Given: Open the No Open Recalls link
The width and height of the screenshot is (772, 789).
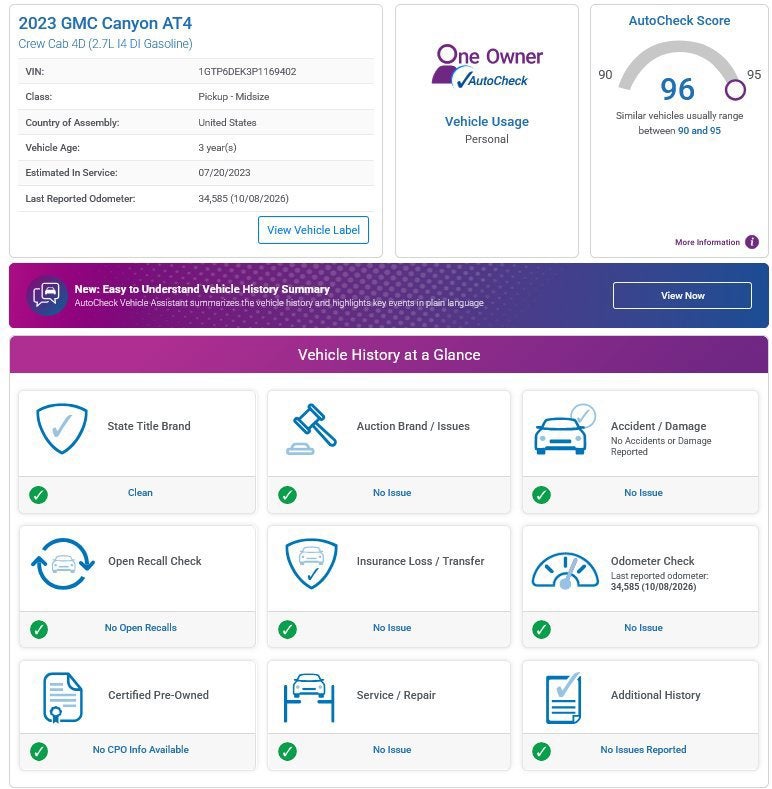Looking at the screenshot, I should tap(140, 627).
